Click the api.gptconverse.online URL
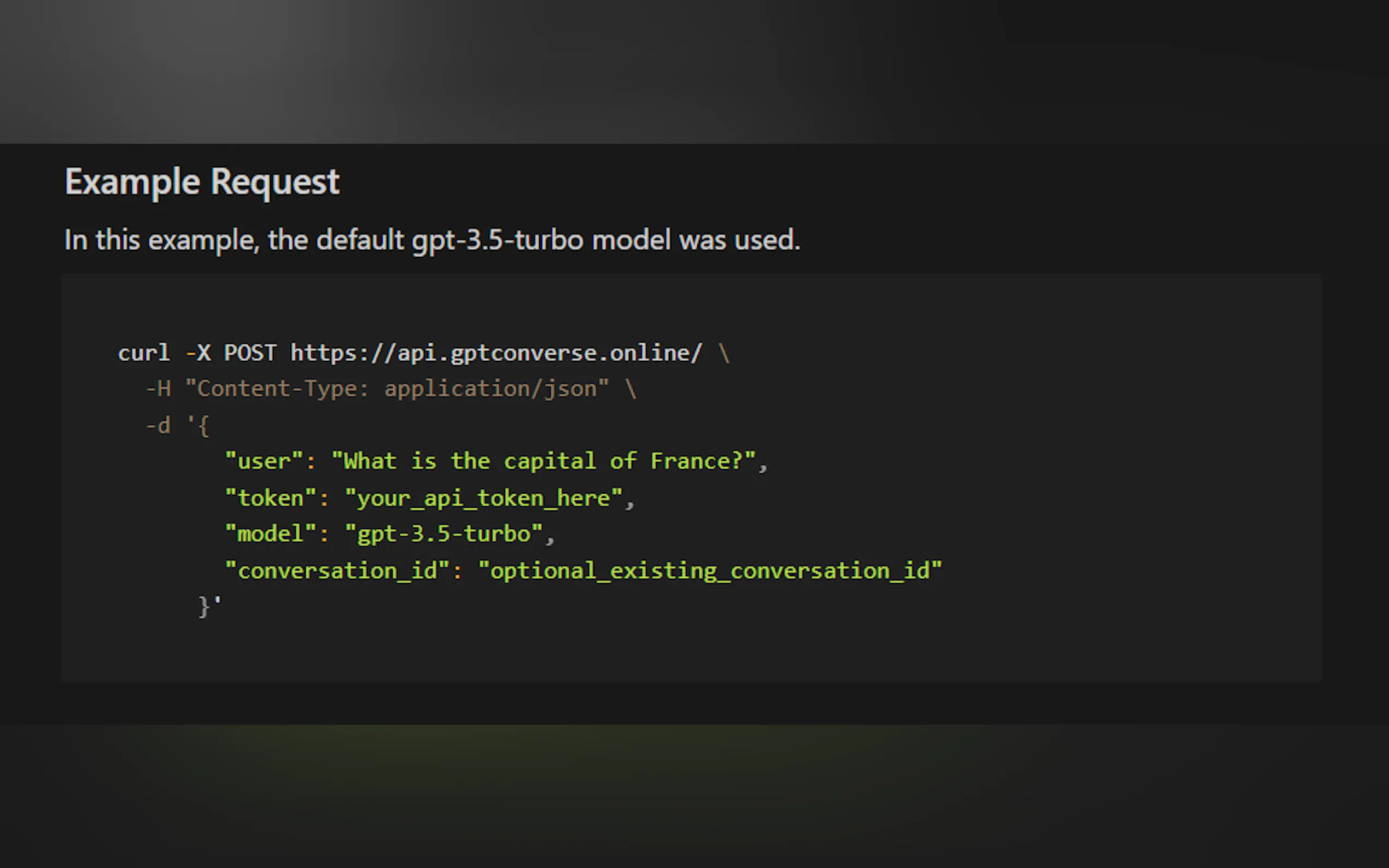Image resolution: width=1389 pixels, height=868 pixels. pyautogui.click(x=496, y=353)
